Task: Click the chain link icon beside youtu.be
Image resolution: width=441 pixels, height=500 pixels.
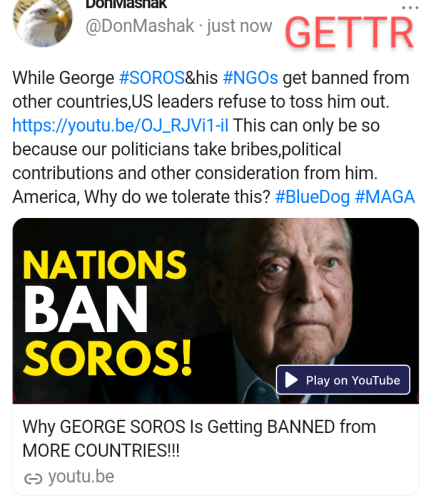Action: [33, 479]
